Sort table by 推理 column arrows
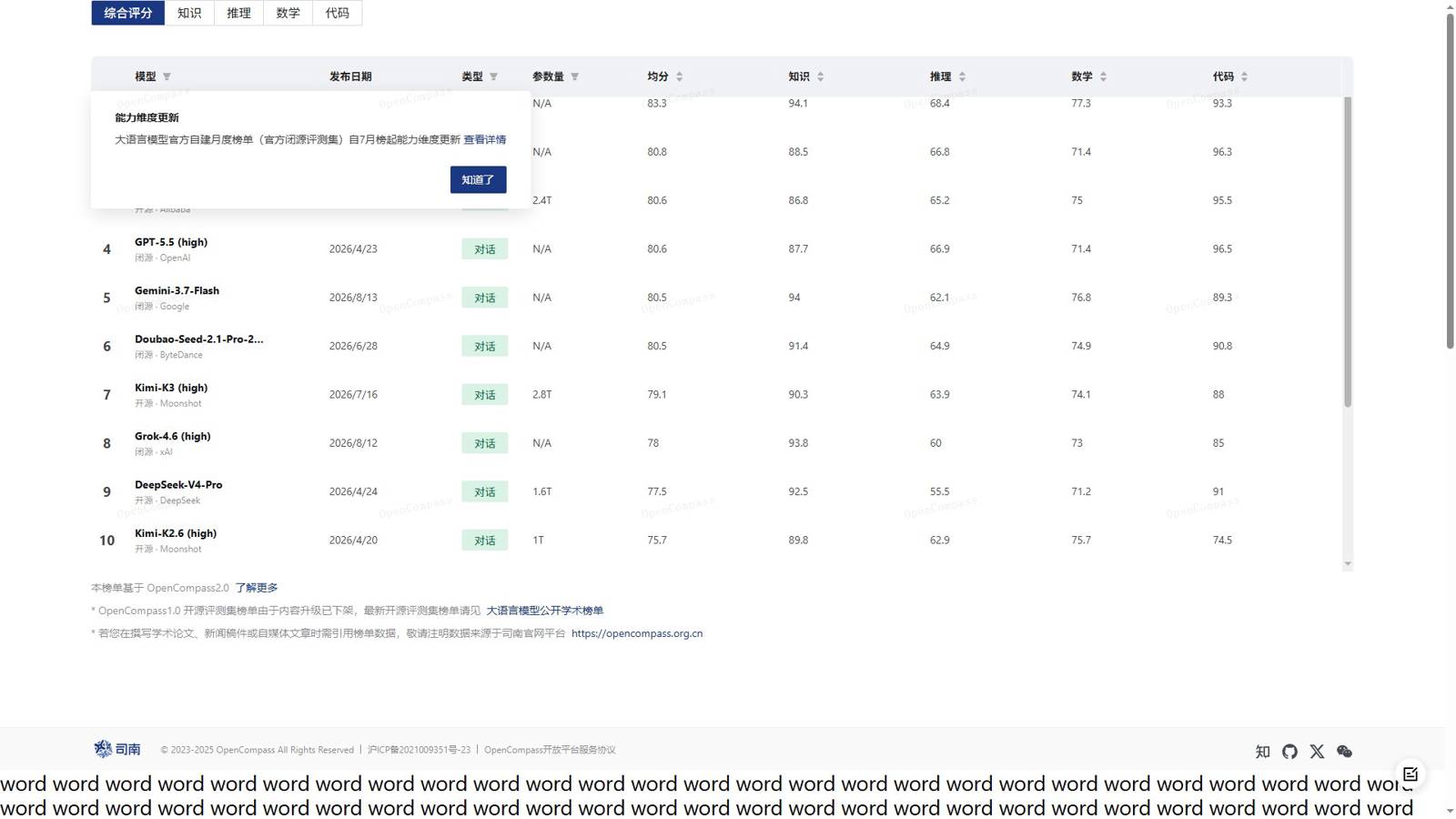1456x819 pixels. click(x=962, y=76)
